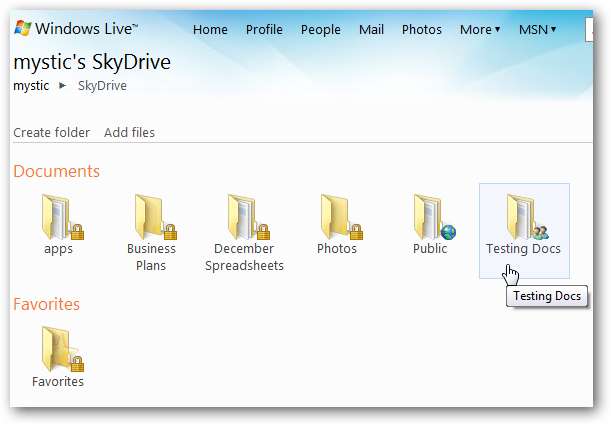The height and width of the screenshot is (425, 611).
Task: Click the Testing Docs folder label
Action: (x=523, y=249)
